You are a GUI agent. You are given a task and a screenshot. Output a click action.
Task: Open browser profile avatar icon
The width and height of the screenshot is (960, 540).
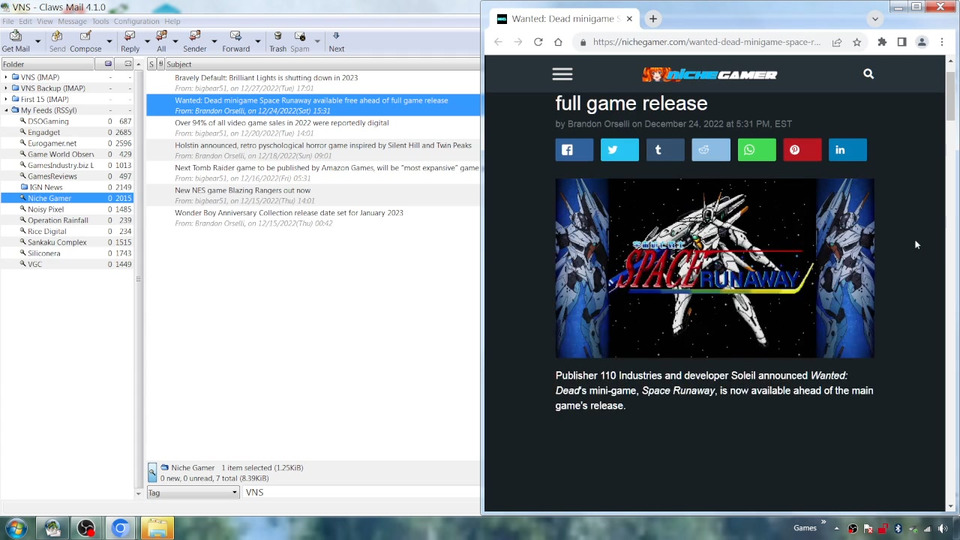coord(921,42)
